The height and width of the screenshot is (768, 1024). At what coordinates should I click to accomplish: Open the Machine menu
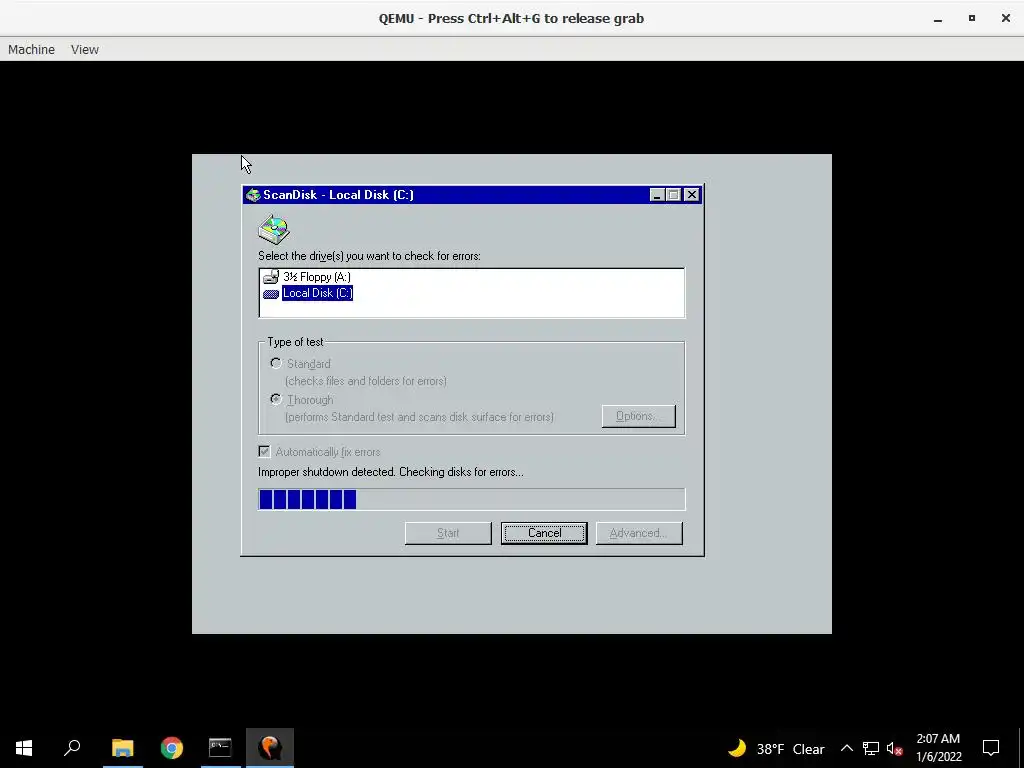[31, 50]
